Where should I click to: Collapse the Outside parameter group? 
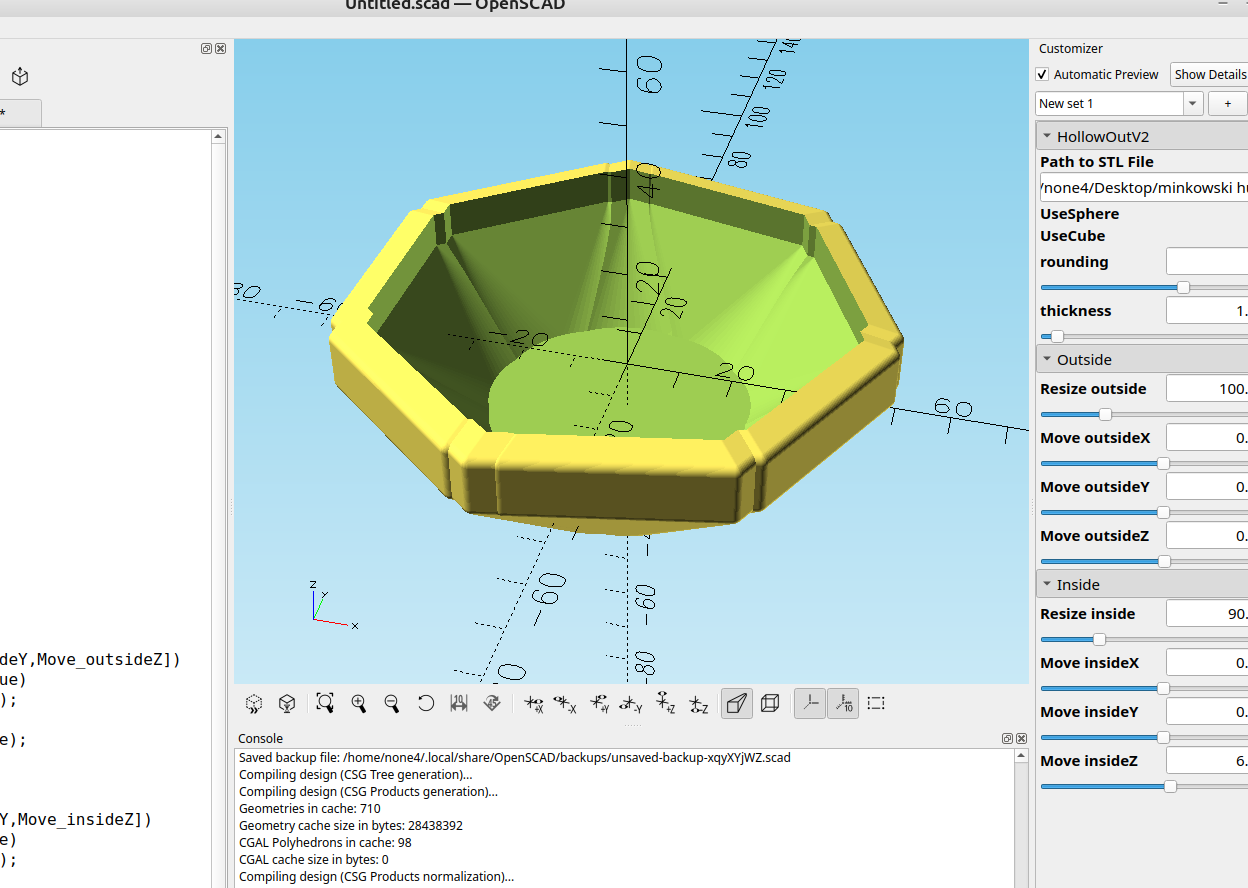point(1047,360)
